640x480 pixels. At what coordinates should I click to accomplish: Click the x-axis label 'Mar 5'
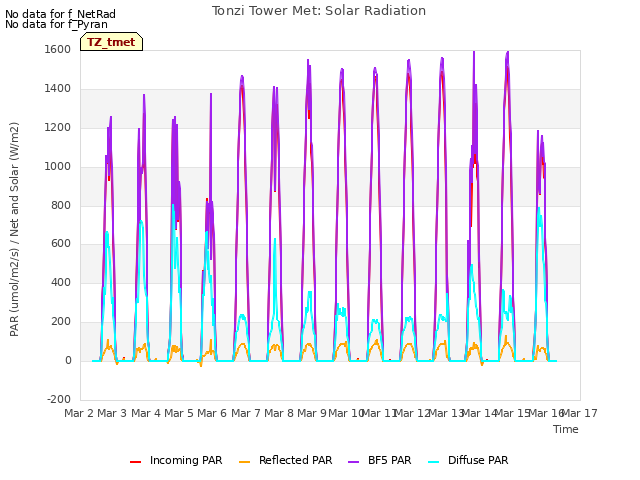[179, 413]
